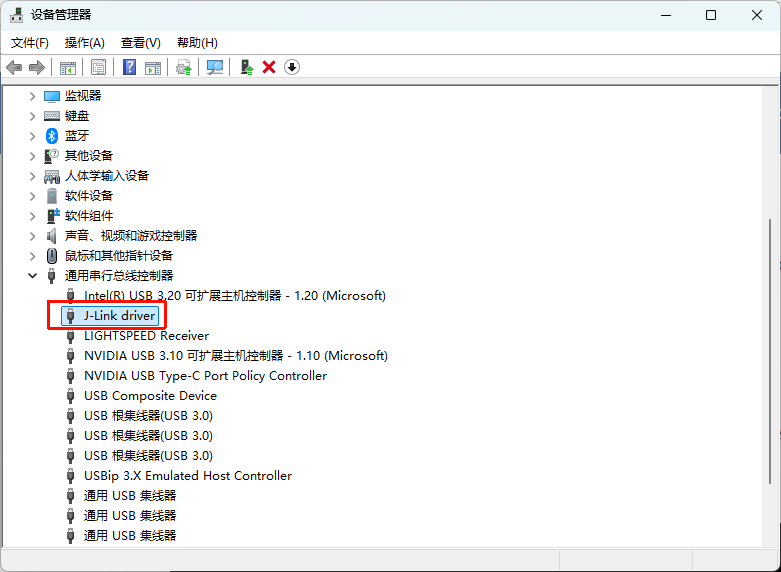The height and width of the screenshot is (572, 781).
Task: Open Help via blue question mark icon
Action: pos(129,67)
